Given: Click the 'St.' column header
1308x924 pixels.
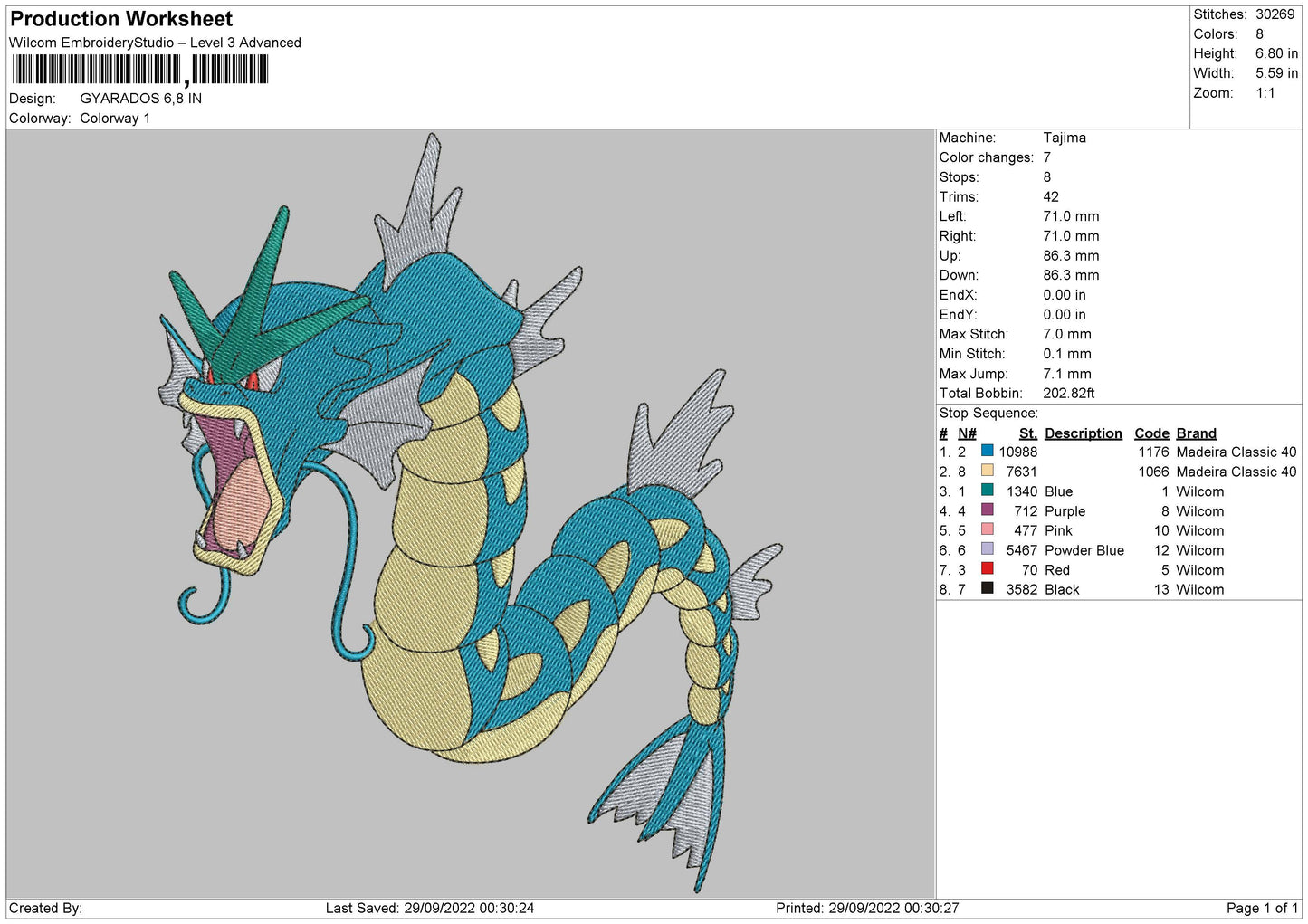Looking at the screenshot, I should 1028,433.
